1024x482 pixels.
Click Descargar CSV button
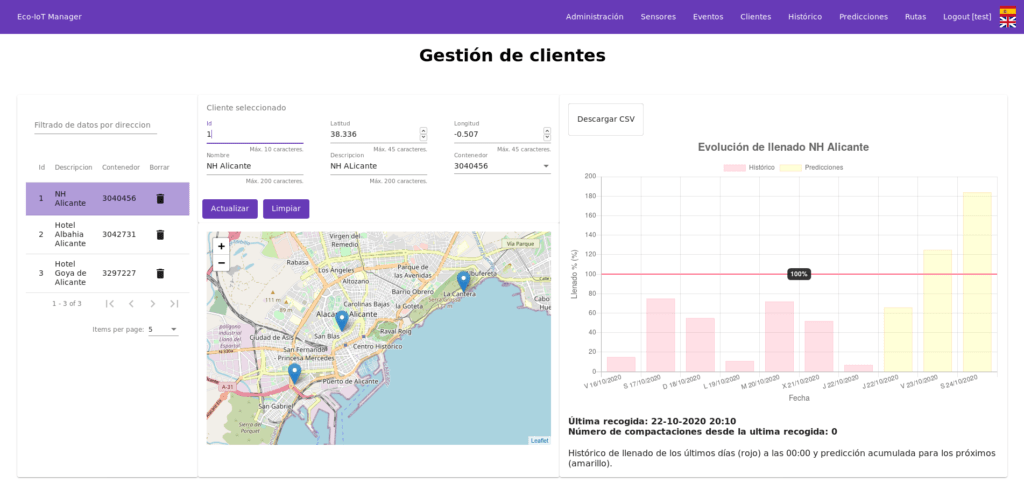coord(605,120)
